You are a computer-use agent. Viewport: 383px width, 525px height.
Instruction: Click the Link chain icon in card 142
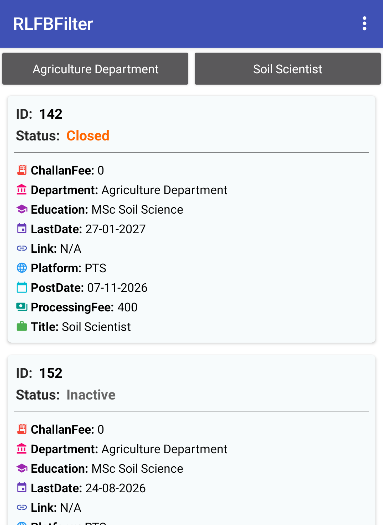point(22,248)
